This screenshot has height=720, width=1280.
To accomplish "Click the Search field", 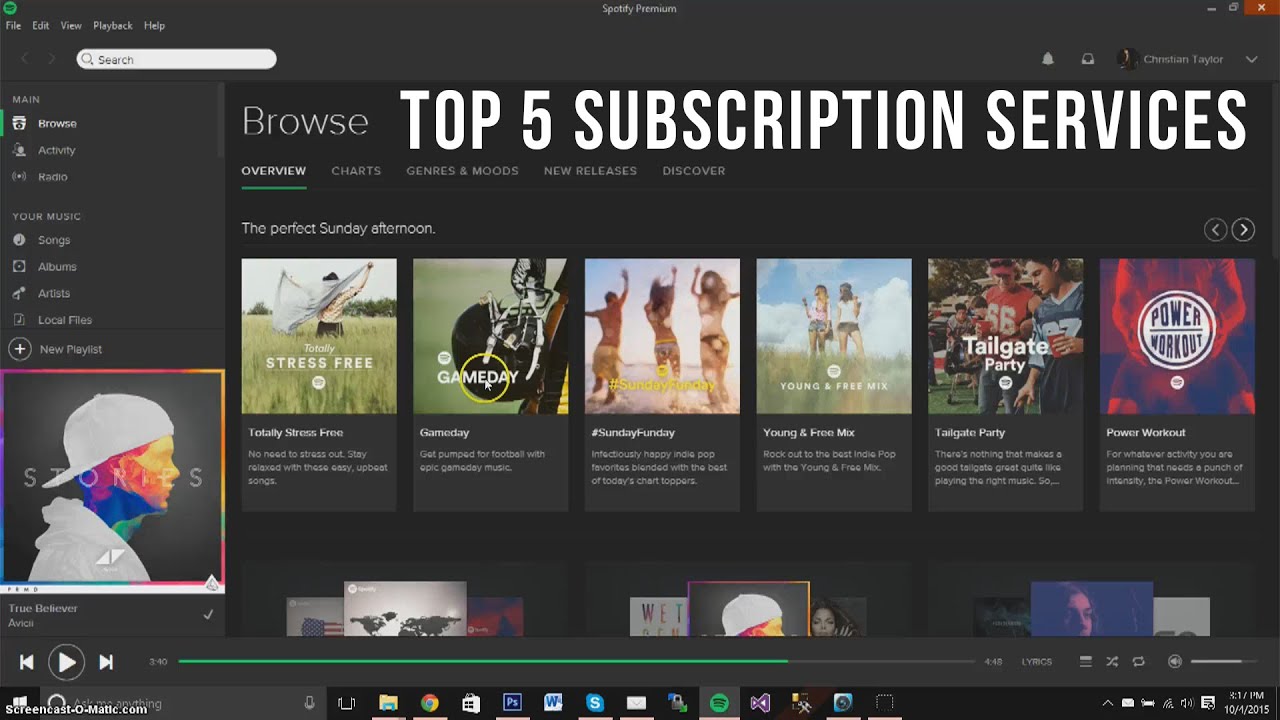I will click(x=176, y=60).
